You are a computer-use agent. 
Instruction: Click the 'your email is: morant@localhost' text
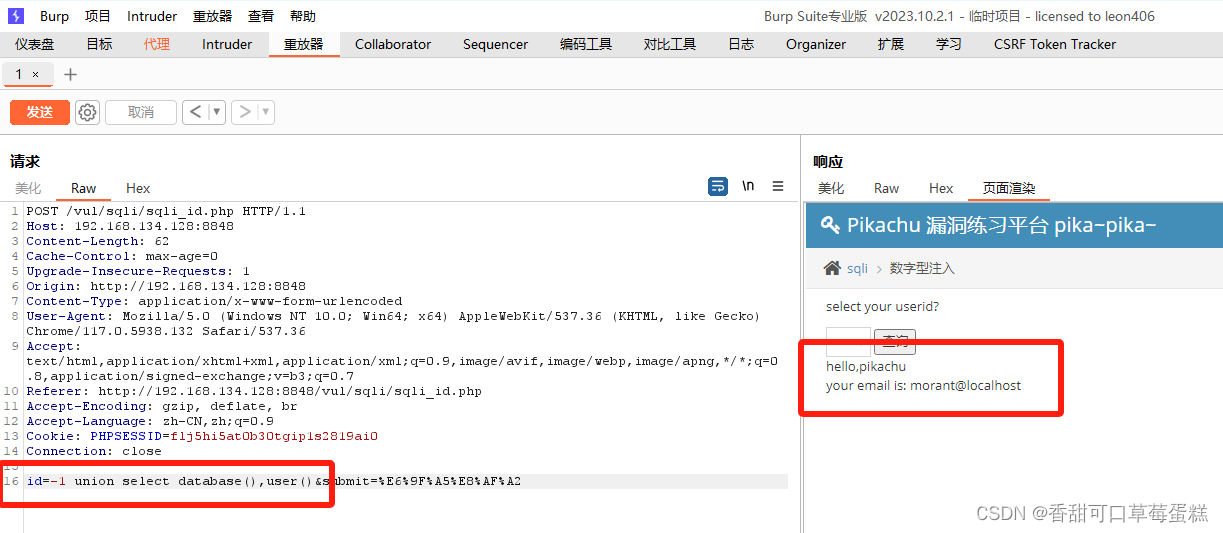click(x=923, y=385)
